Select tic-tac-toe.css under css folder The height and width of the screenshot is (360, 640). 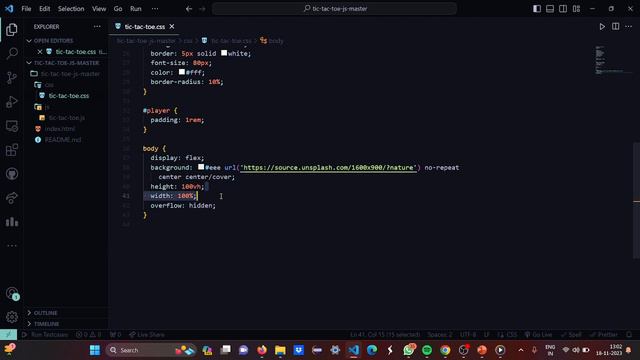[x=69, y=96]
